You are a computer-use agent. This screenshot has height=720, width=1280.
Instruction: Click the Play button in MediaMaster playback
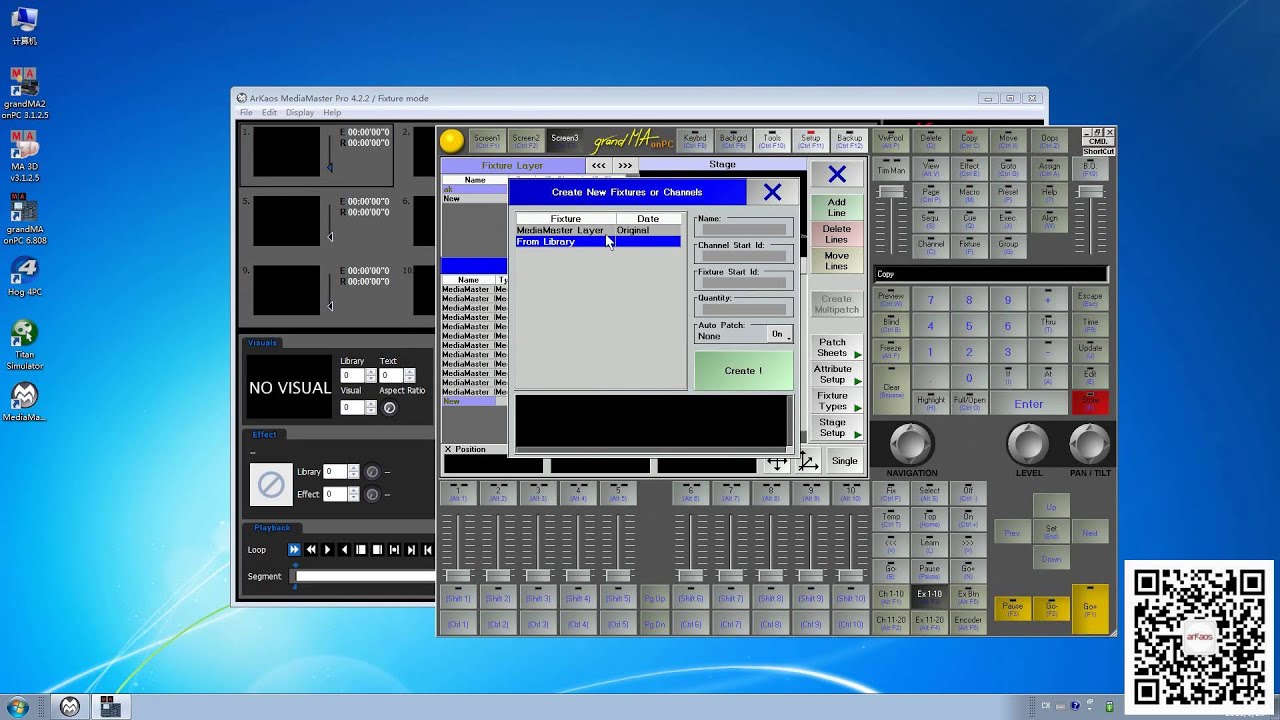click(327, 550)
